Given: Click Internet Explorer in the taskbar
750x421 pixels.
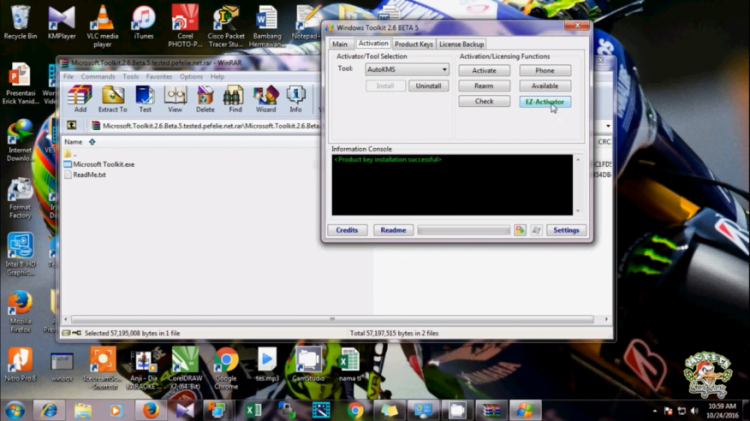Looking at the screenshot, I should 49,410.
